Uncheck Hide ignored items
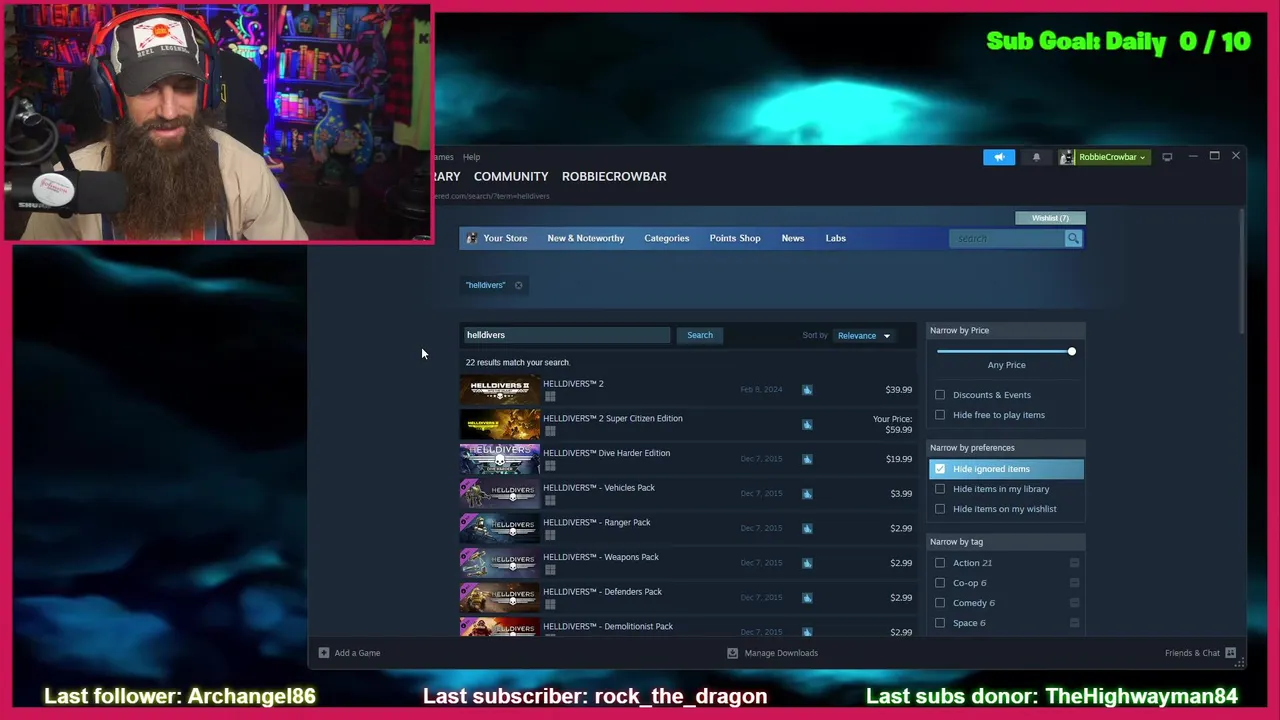 (940, 469)
